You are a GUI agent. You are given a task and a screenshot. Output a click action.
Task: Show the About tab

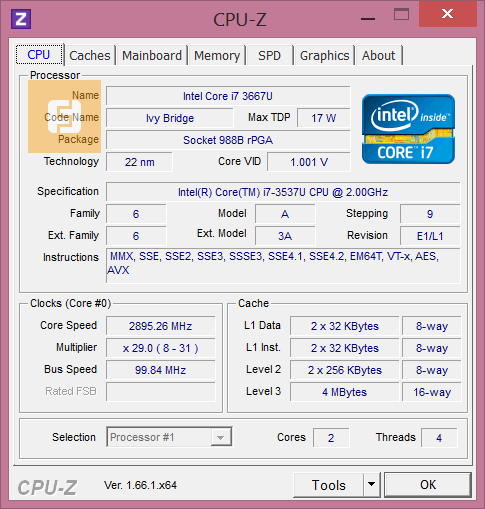tap(379, 55)
